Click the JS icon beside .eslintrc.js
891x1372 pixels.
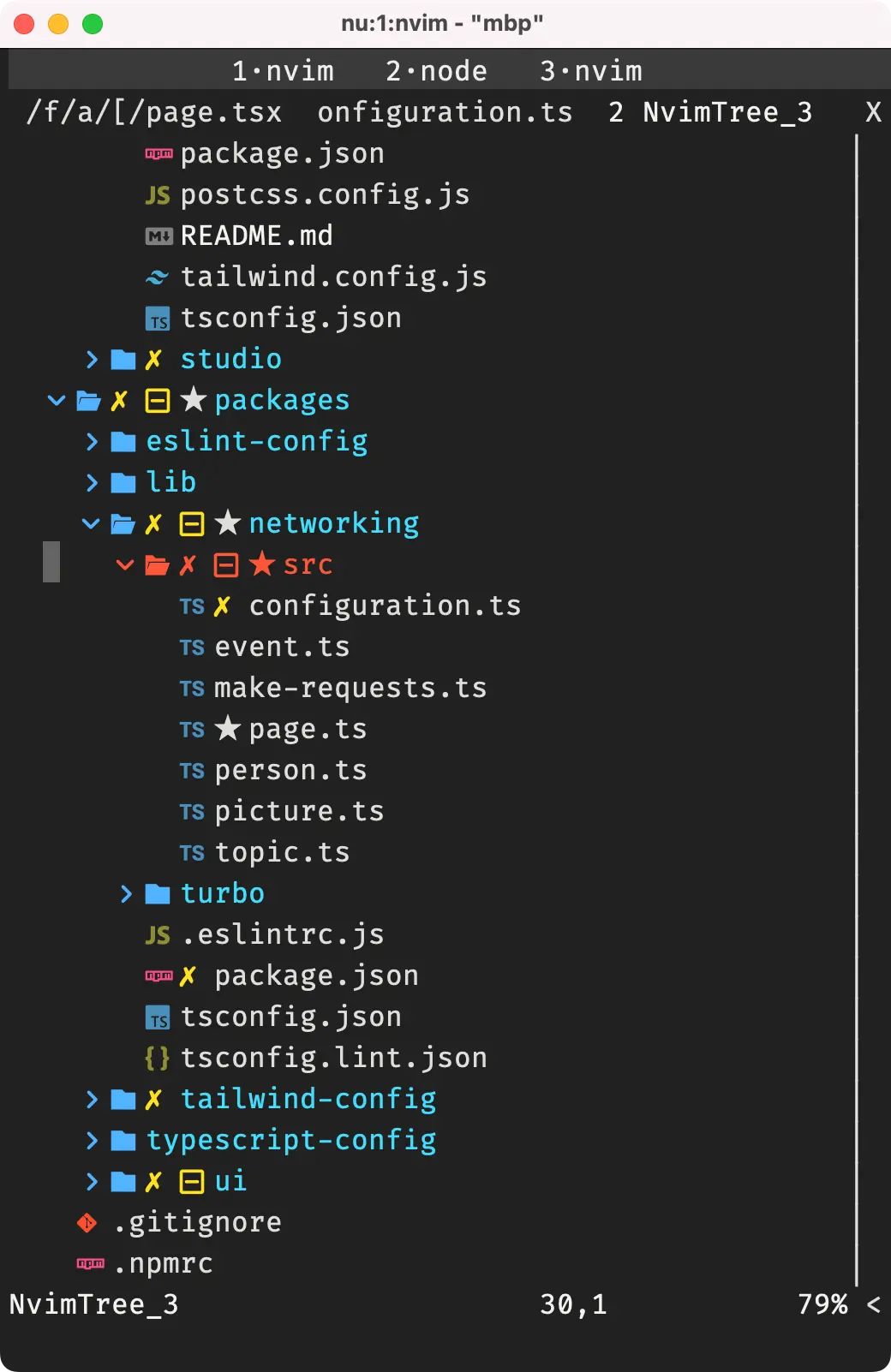[x=158, y=935]
